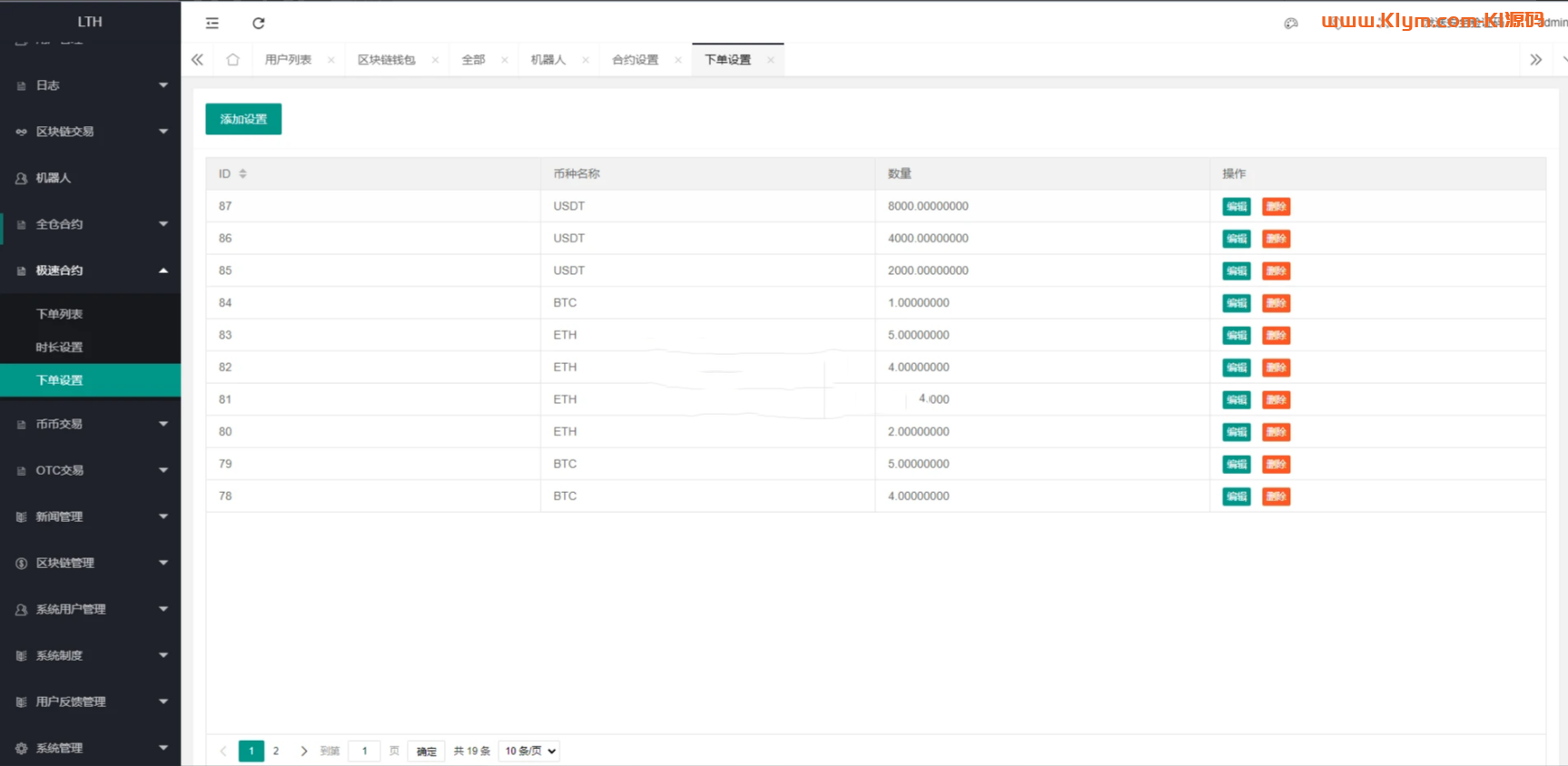The image size is (1568, 766).
Task: Open the 10 条/页 page size dropdown
Action: (529, 751)
